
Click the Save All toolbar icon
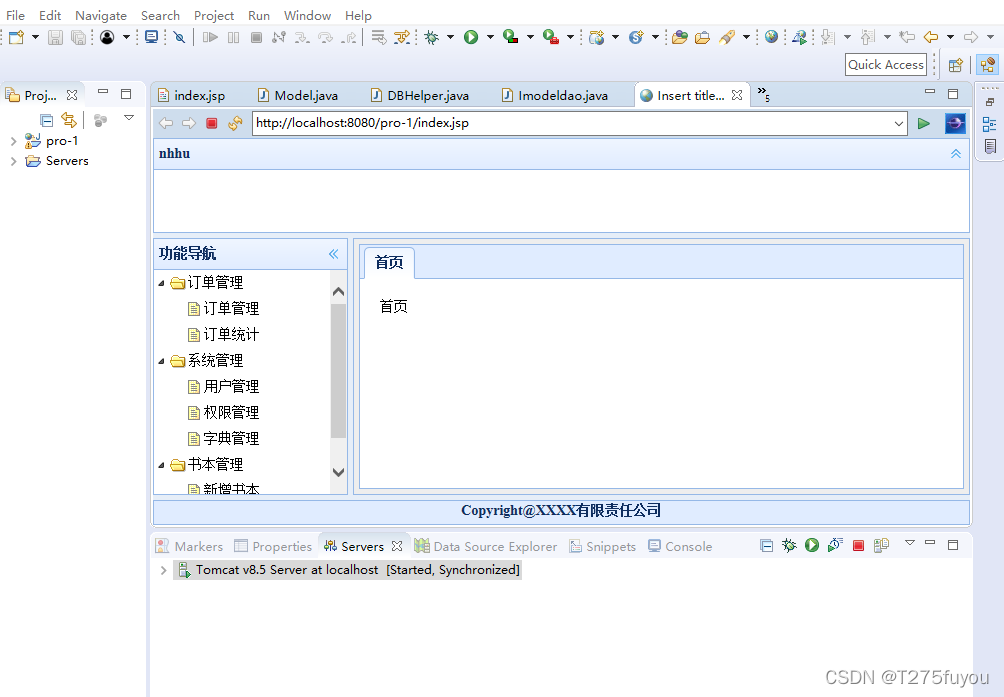point(78,37)
